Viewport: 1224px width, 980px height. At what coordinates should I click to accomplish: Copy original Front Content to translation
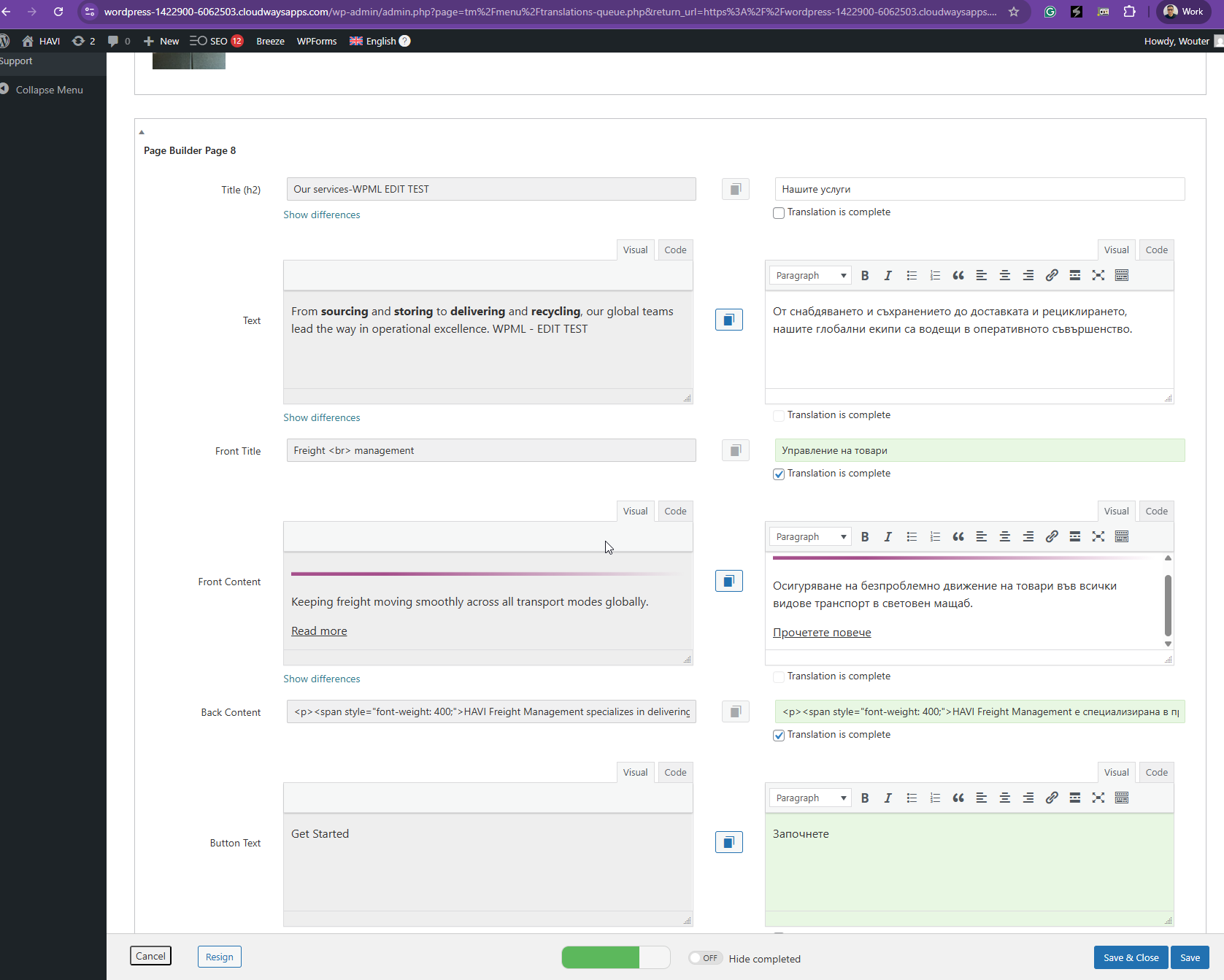(x=729, y=581)
